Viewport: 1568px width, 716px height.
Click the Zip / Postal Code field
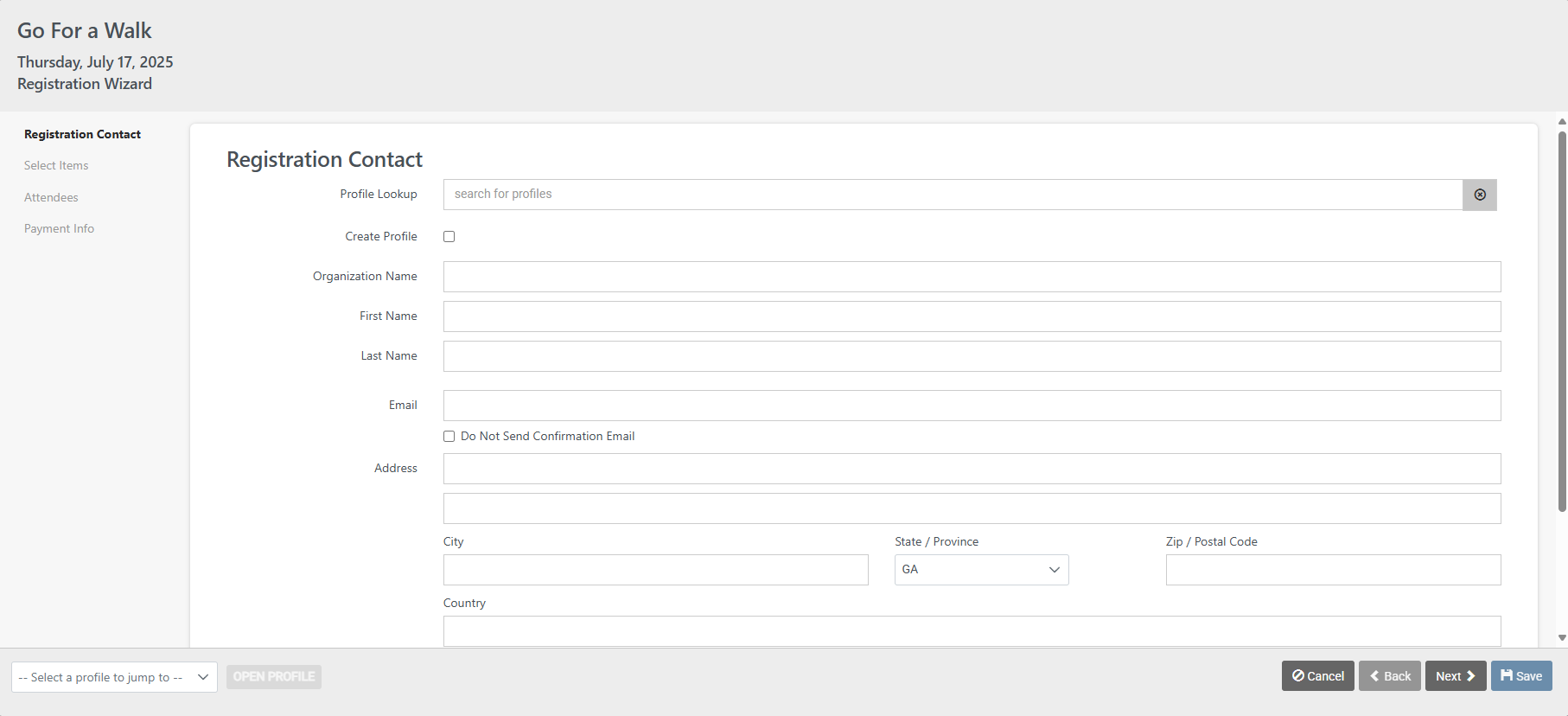tap(1334, 570)
